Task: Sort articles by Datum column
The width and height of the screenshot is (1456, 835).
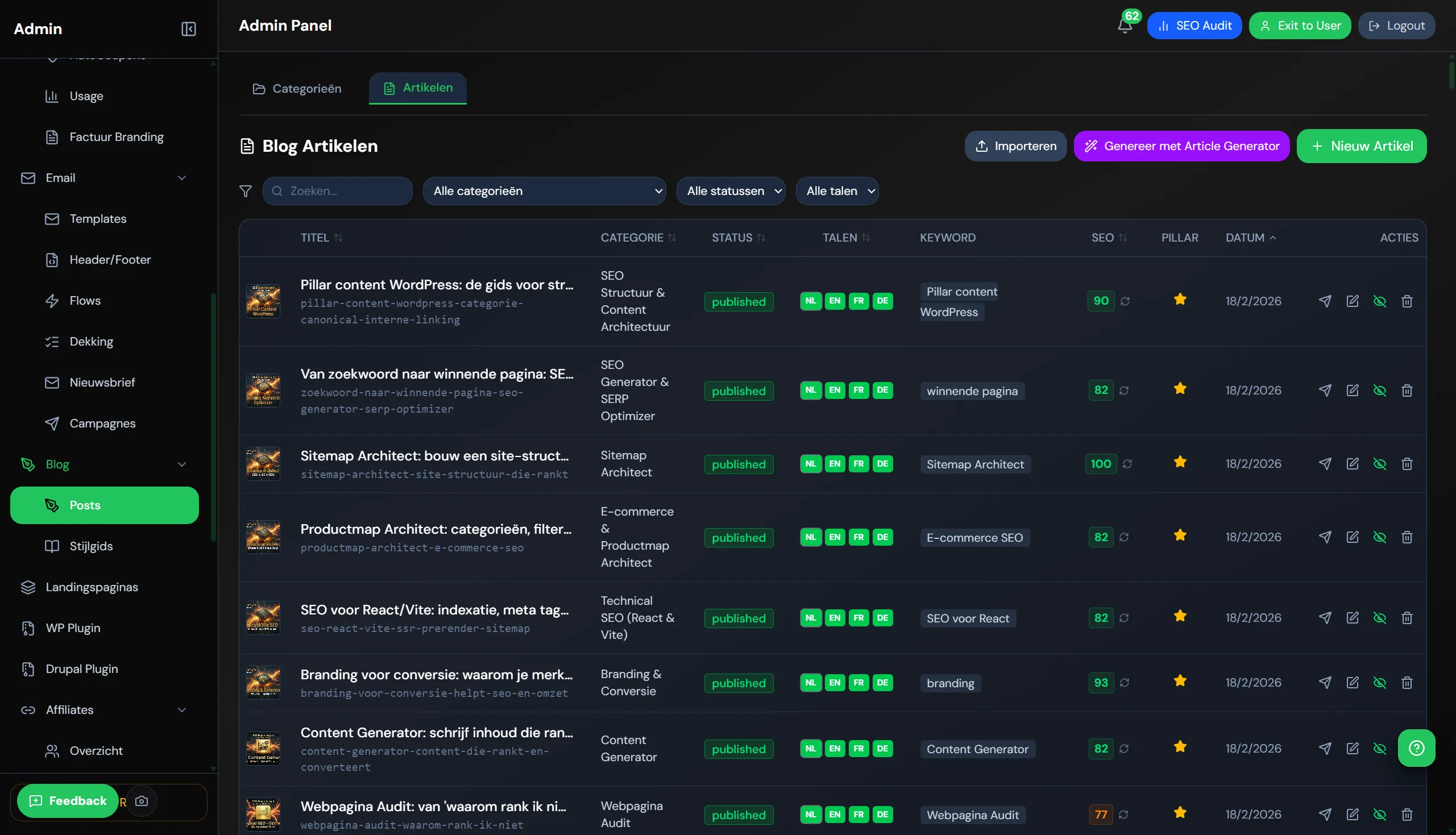Action: (x=1251, y=238)
